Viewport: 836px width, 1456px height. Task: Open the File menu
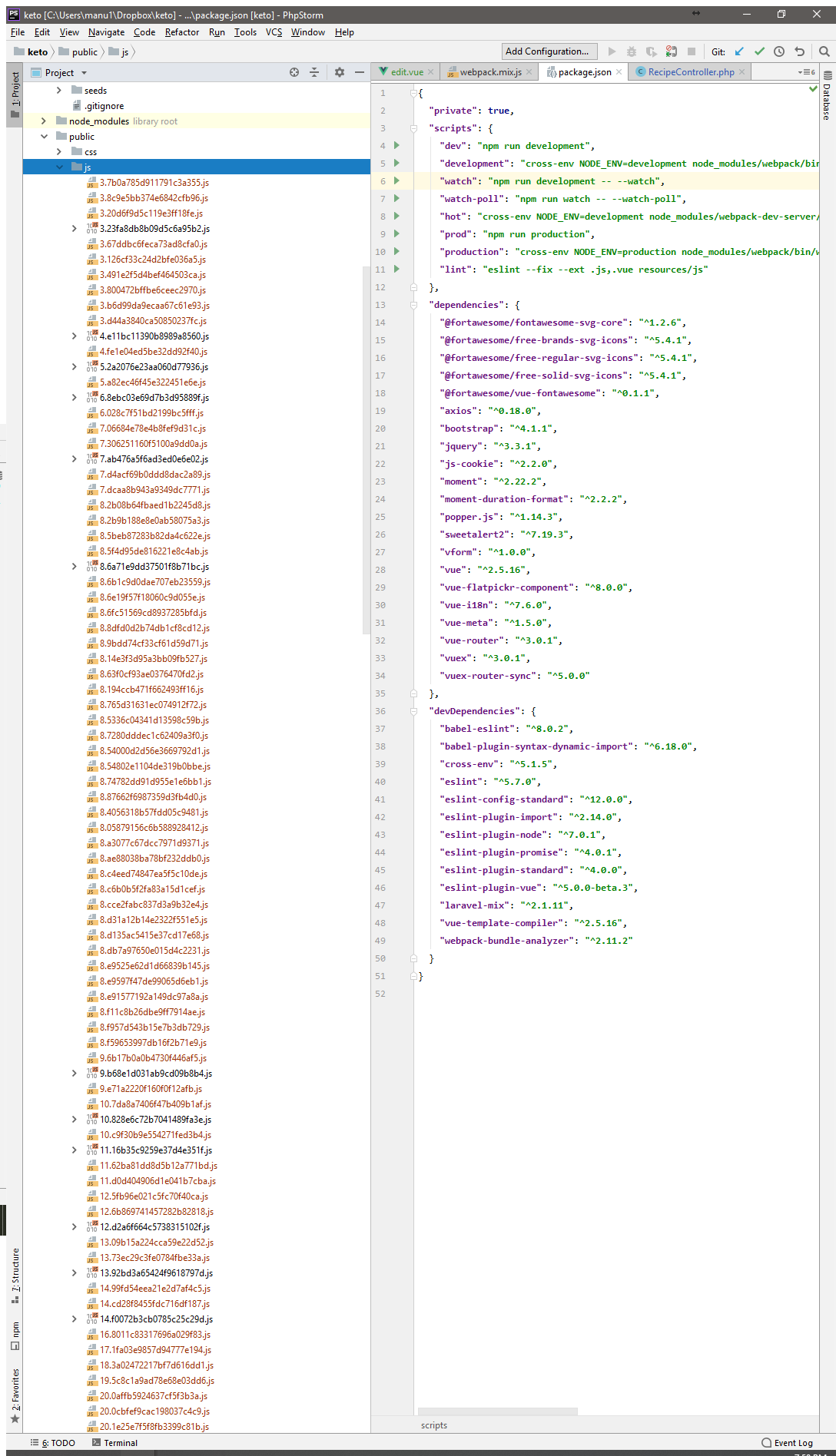coord(18,32)
